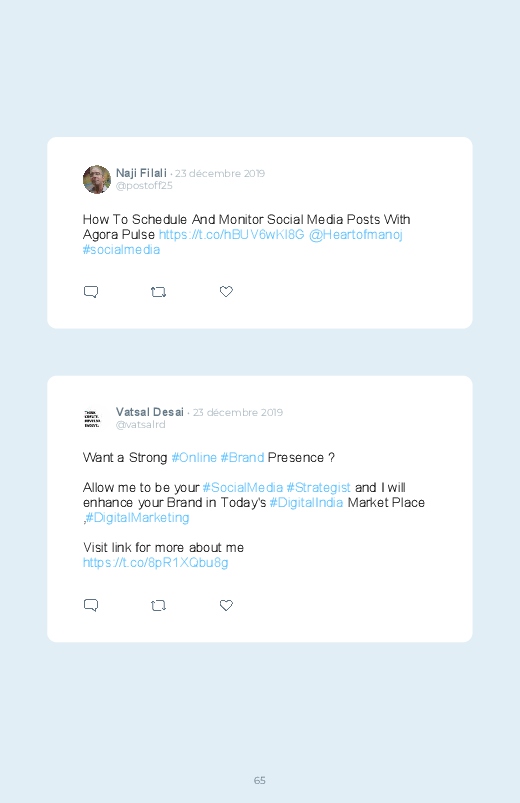The height and width of the screenshot is (803, 520).
Task: Open the #socialmedia hashtag
Action: 121,249
